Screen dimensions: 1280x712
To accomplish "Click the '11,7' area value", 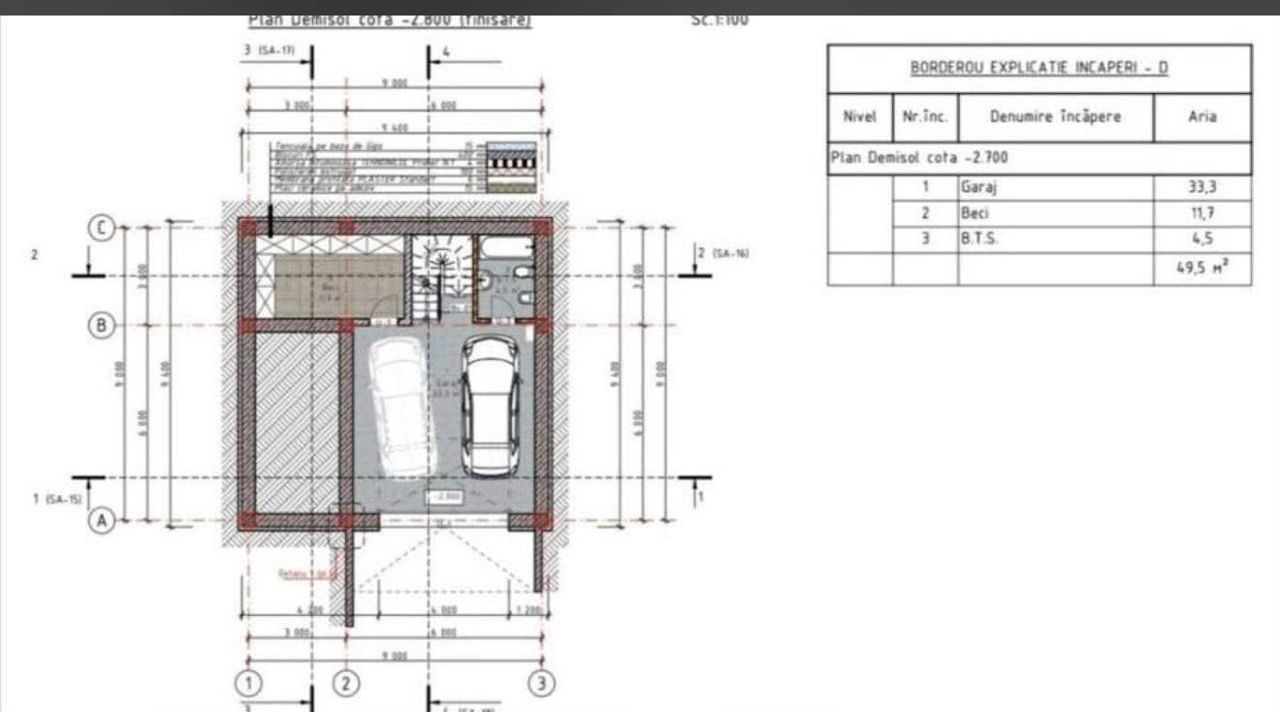I will point(1202,213).
